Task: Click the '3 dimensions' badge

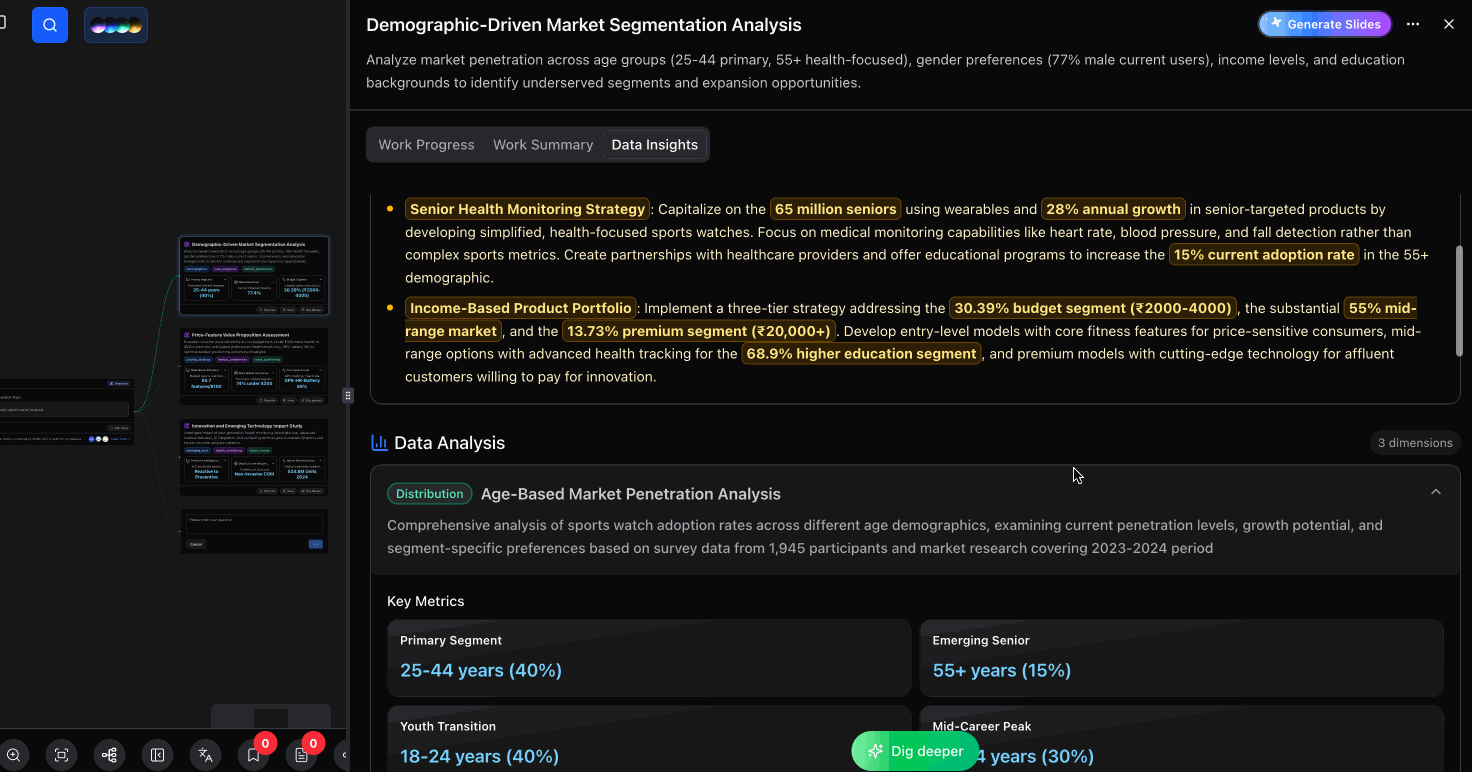Action: pos(1415,443)
